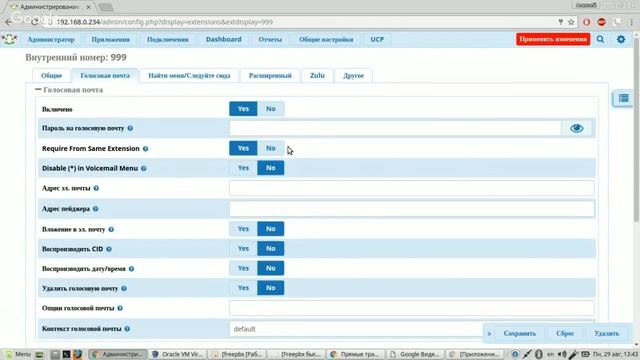Image resolution: width=640 pixels, height=360 pixels.
Task: Open the search magnifier in the admin bar
Action: point(600,39)
